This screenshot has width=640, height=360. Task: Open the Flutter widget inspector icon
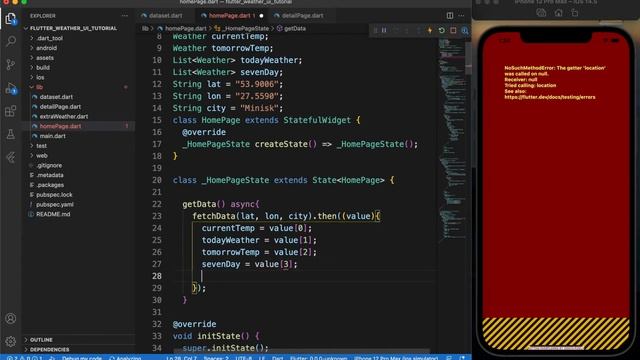click(465, 30)
